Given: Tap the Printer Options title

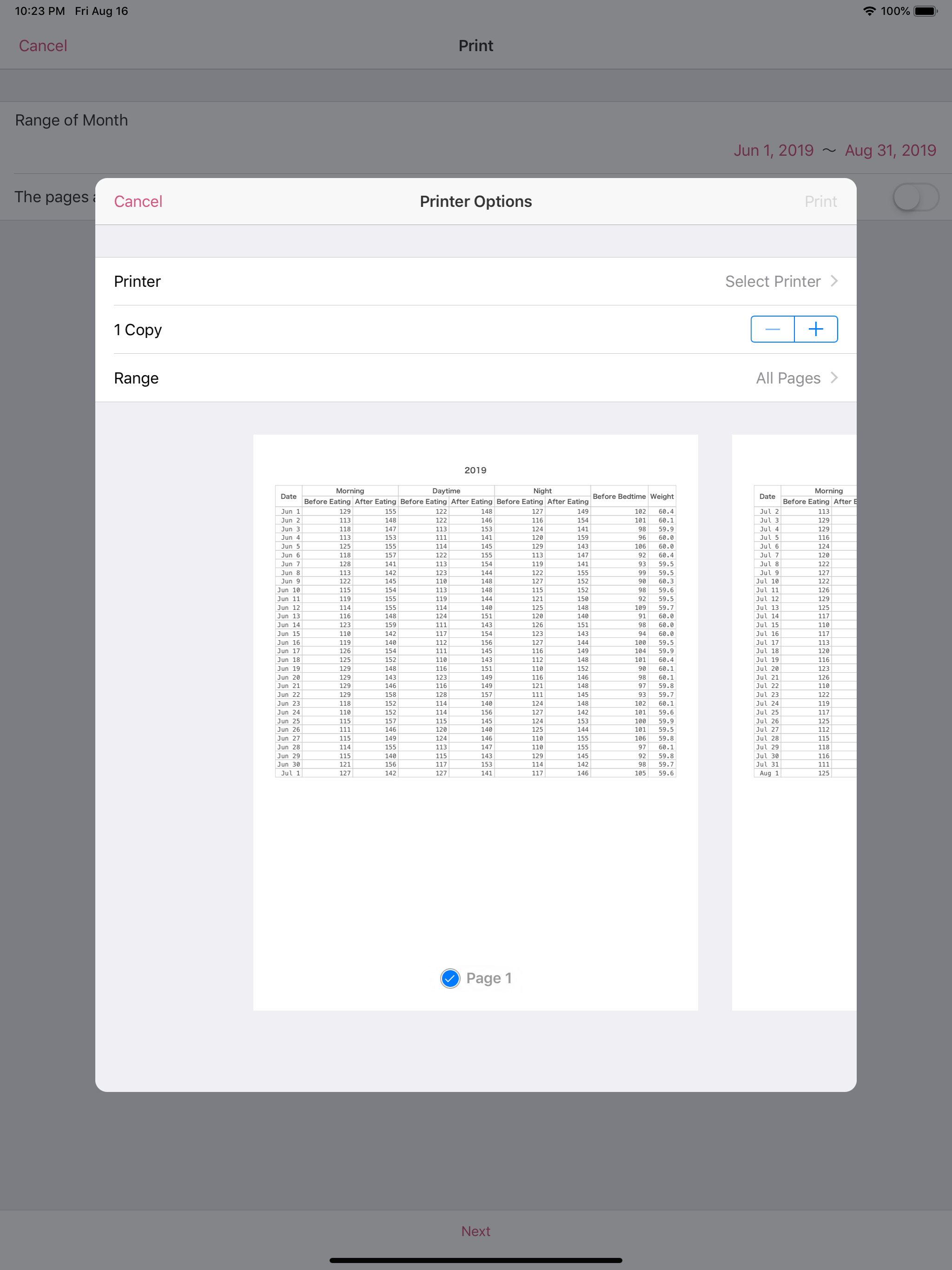Looking at the screenshot, I should [476, 202].
